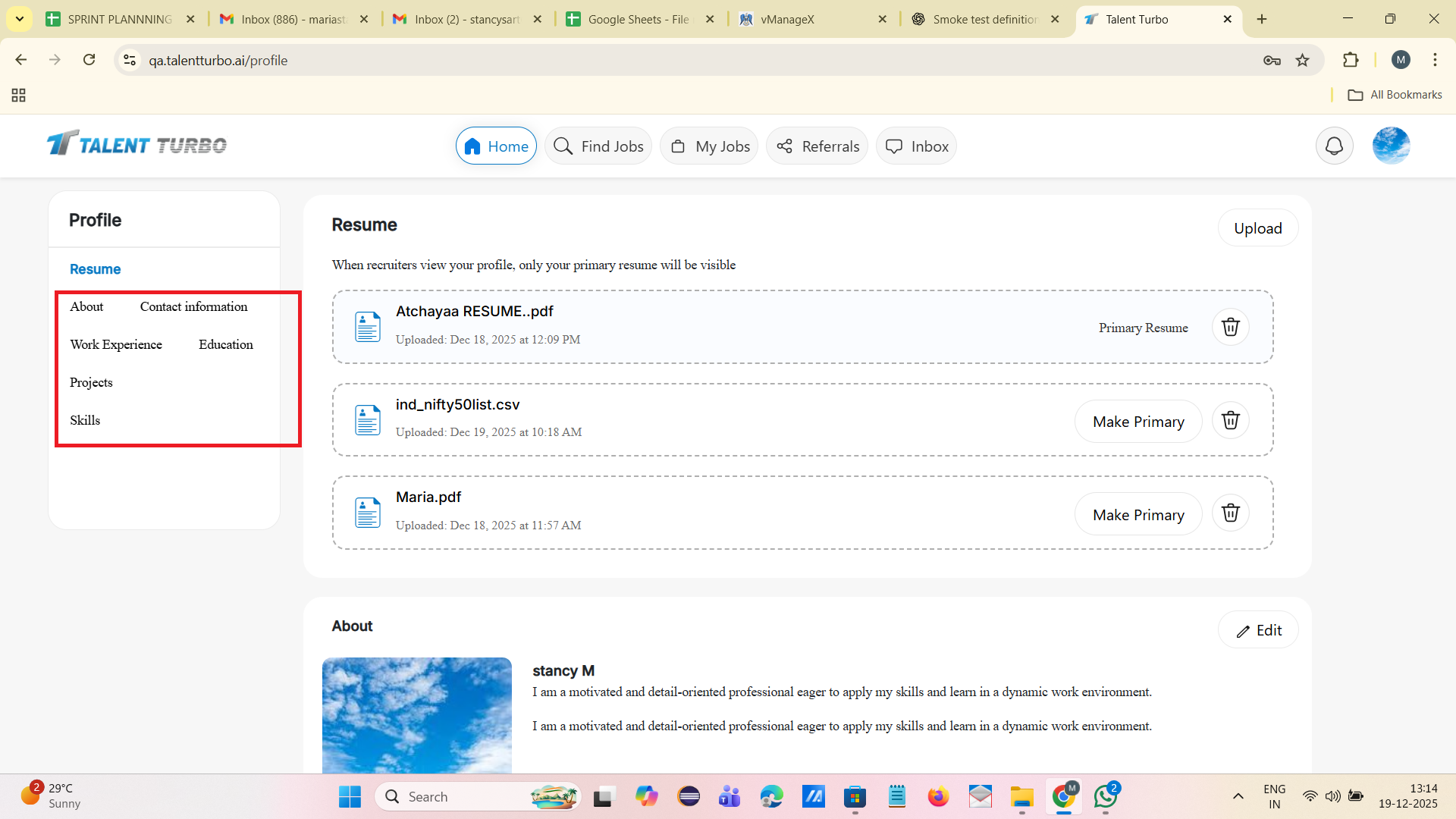Open the Chrome apps grid shortcut
1456x819 pixels.
point(19,95)
